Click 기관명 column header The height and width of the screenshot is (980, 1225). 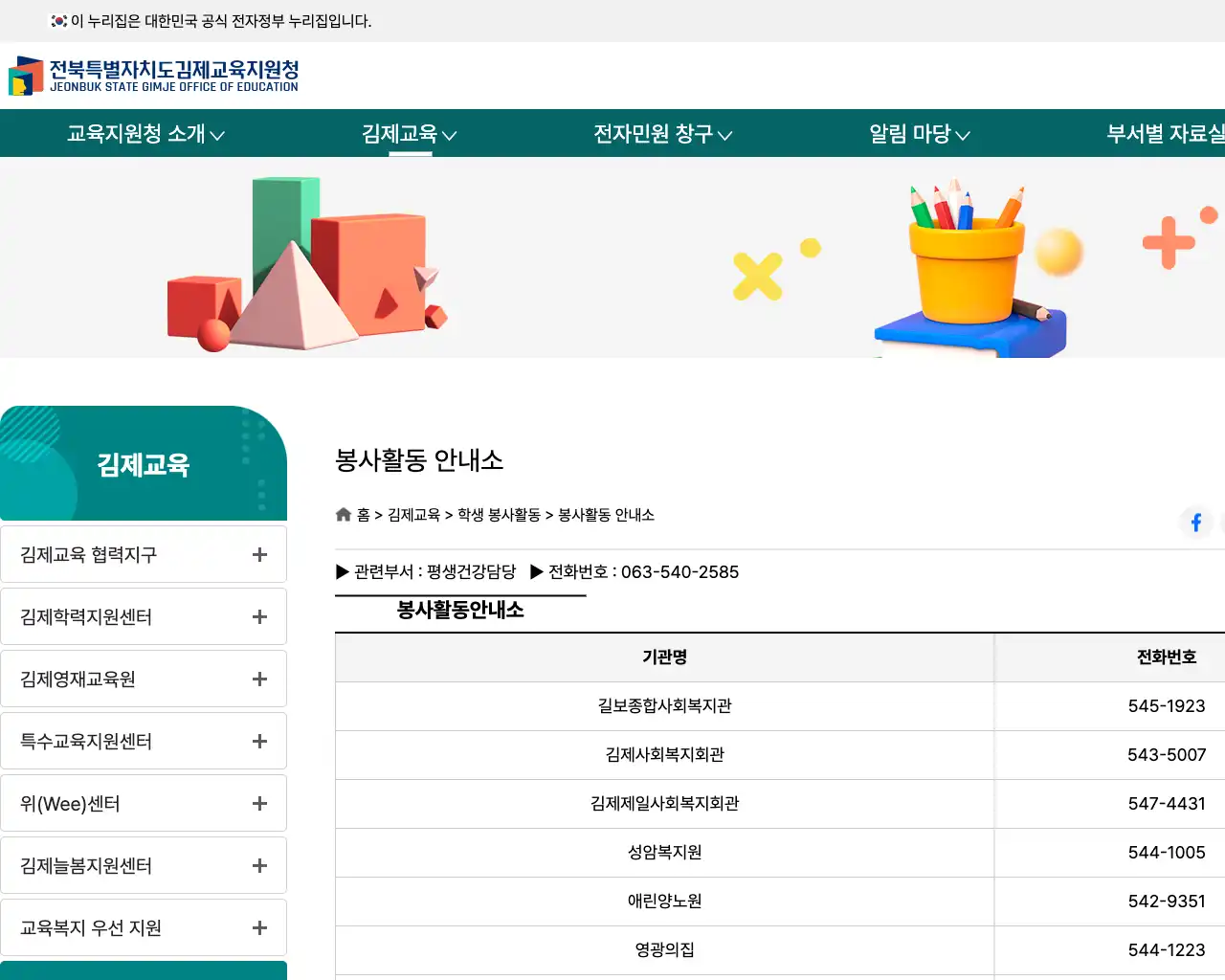(x=664, y=657)
